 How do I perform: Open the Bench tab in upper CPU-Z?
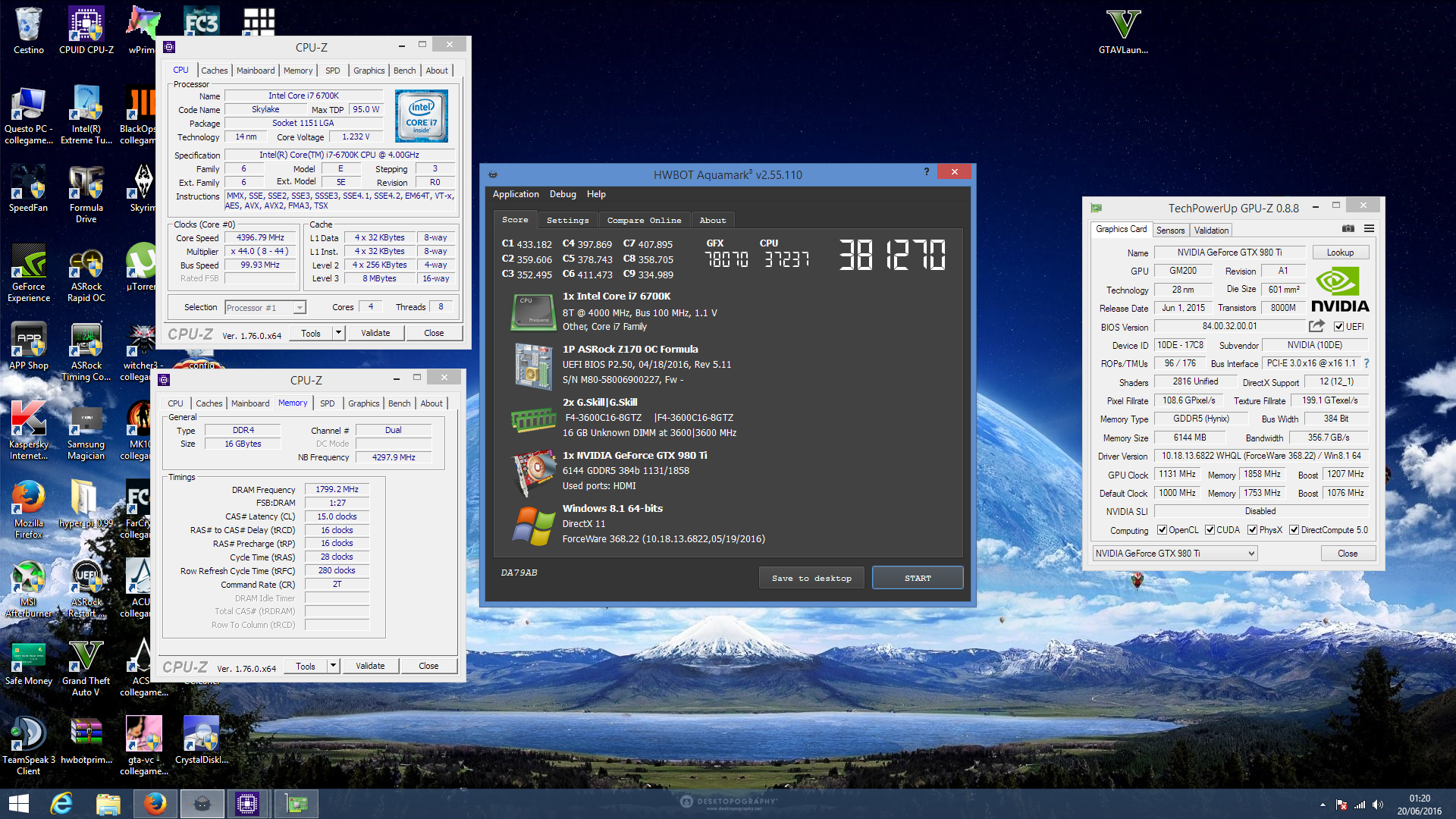click(x=404, y=71)
